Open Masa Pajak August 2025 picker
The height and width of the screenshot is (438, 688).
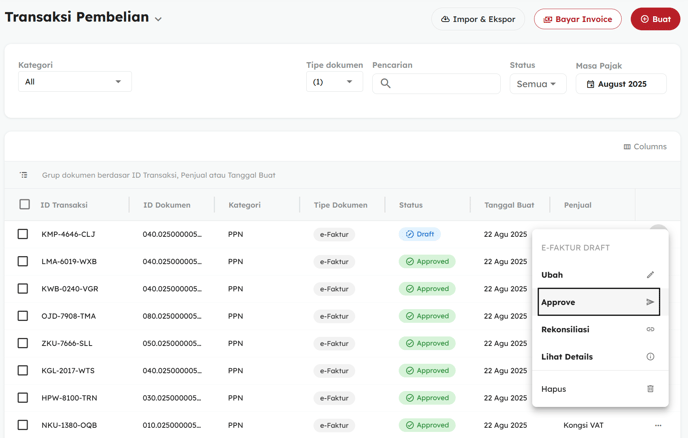tap(621, 84)
